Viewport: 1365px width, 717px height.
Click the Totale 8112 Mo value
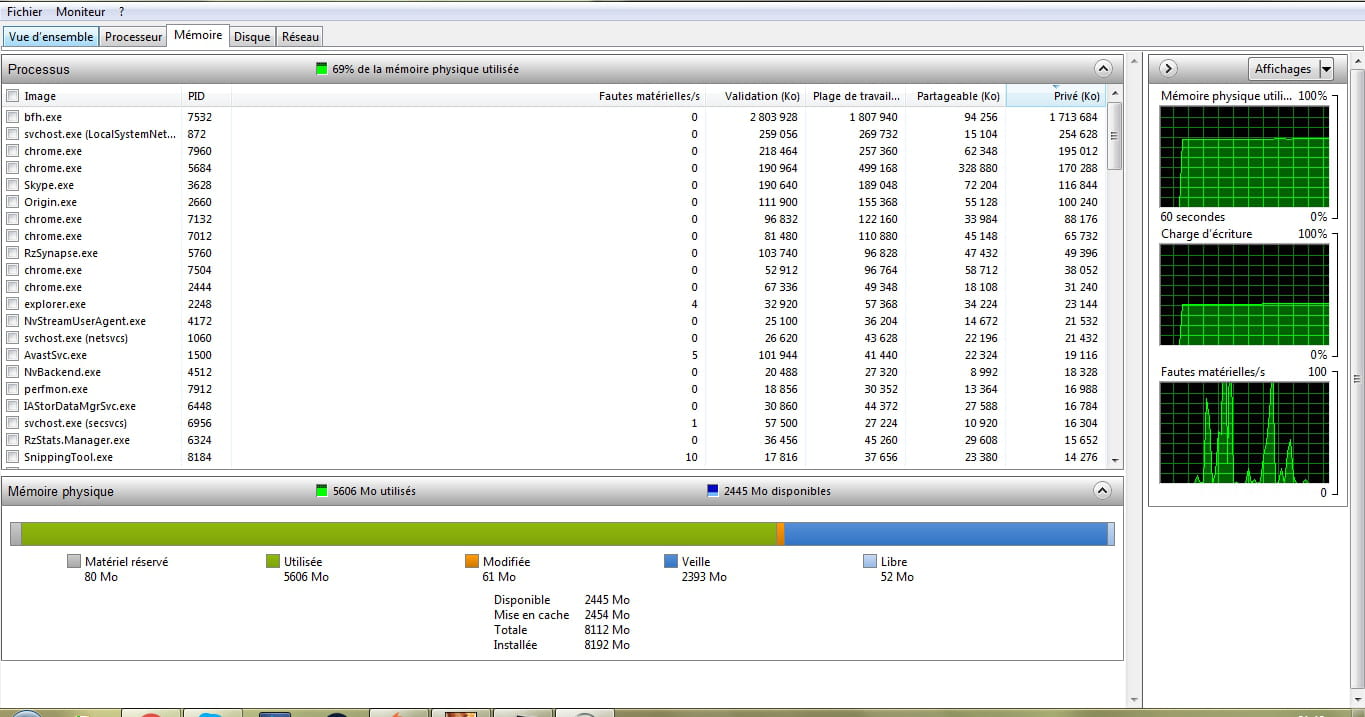(607, 630)
